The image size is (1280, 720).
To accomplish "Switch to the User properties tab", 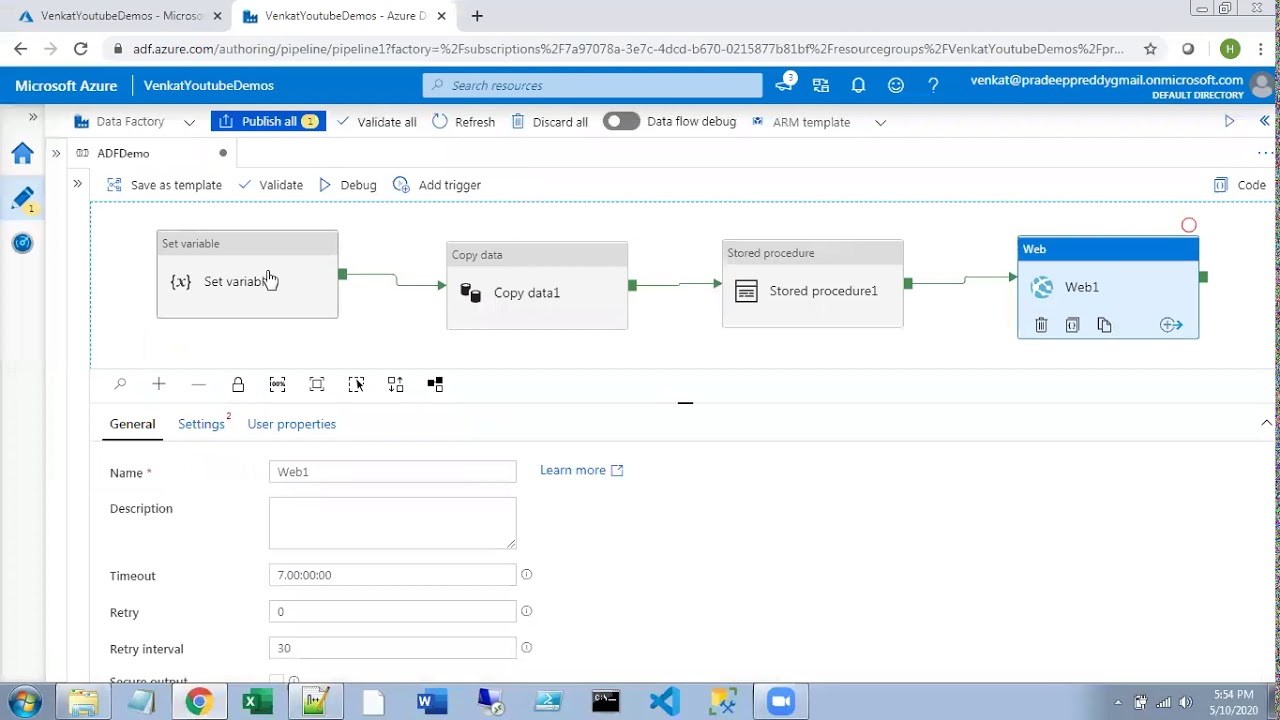I will tap(291, 424).
